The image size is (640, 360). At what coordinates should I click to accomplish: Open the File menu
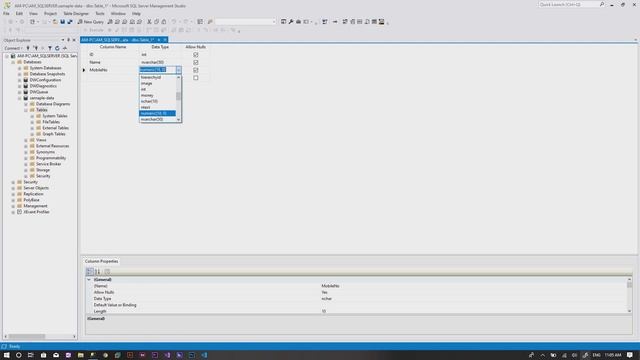click(6, 13)
